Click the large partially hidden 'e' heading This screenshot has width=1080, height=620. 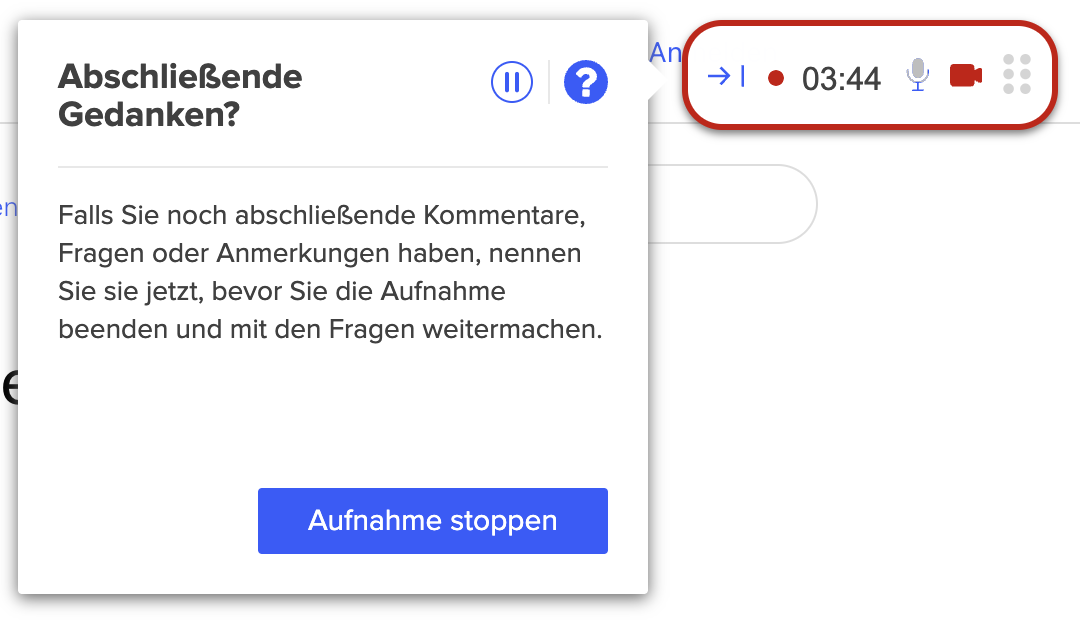coord(9,387)
